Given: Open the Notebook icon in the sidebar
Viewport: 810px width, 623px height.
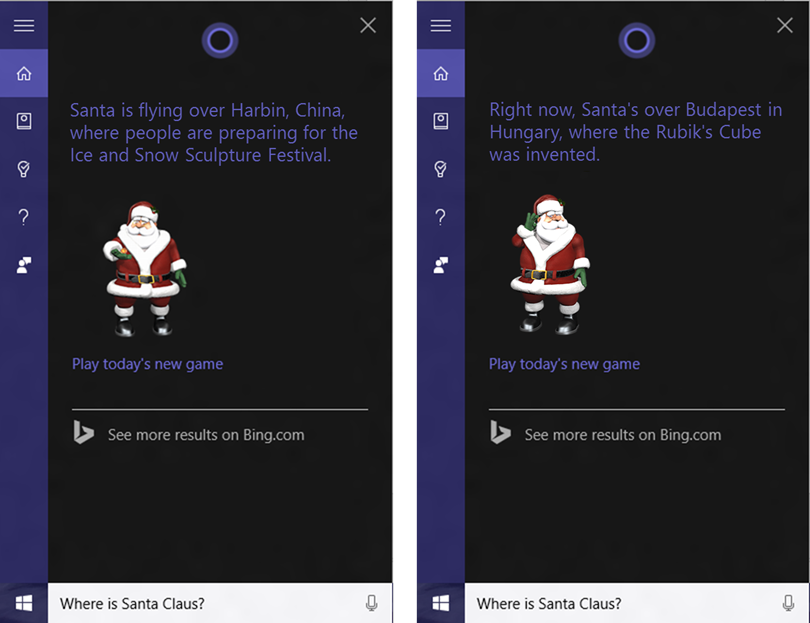Looking at the screenshot, I should [x=24, y=121].
